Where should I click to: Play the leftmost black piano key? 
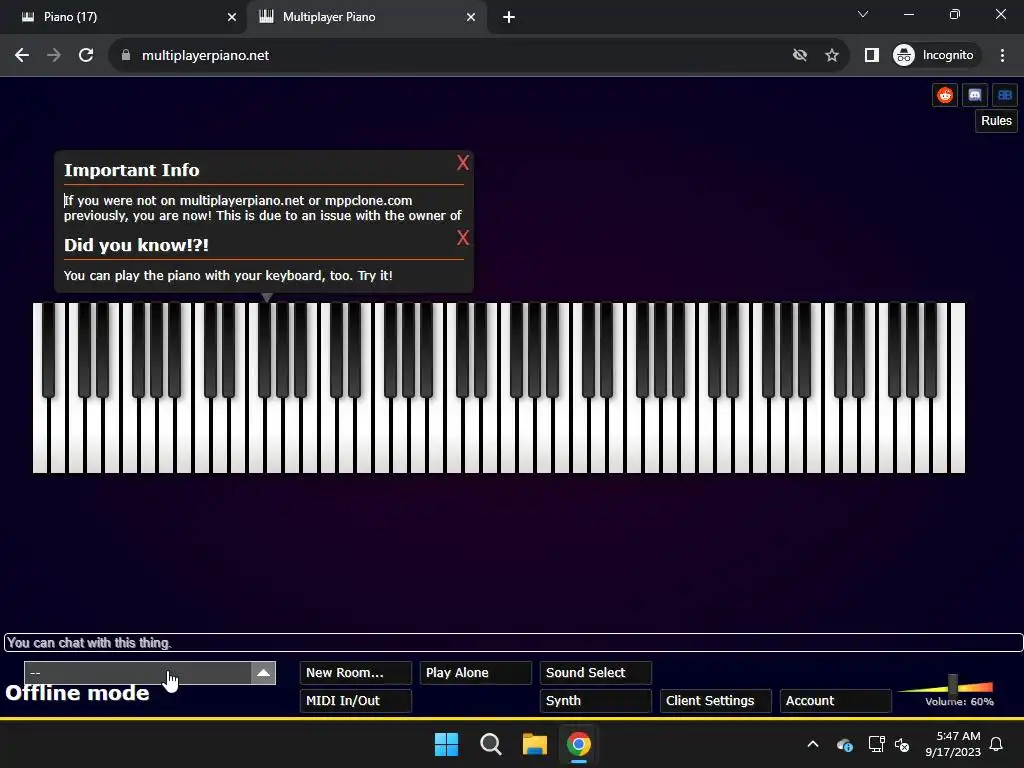coord(48,349)
